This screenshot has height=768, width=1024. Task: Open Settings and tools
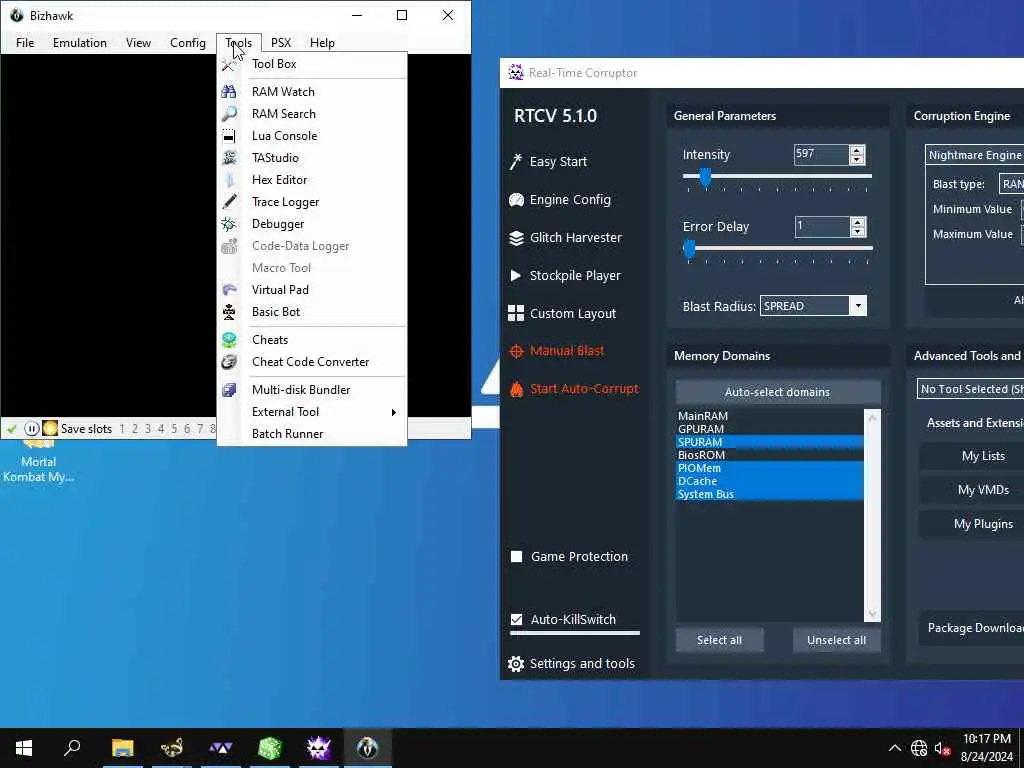point(571,664)
